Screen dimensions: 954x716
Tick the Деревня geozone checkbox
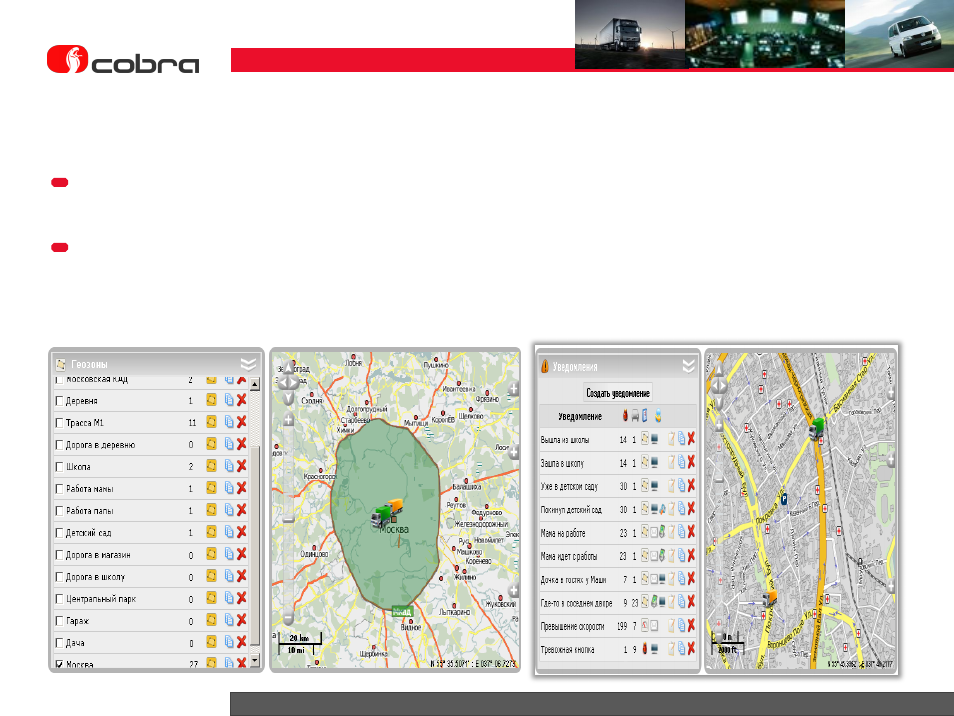59,401
